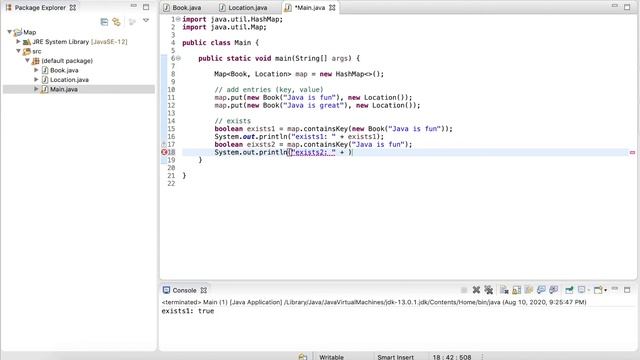Fold the main method on line 6
Viewport: 640px width, 360px height.
178,58
